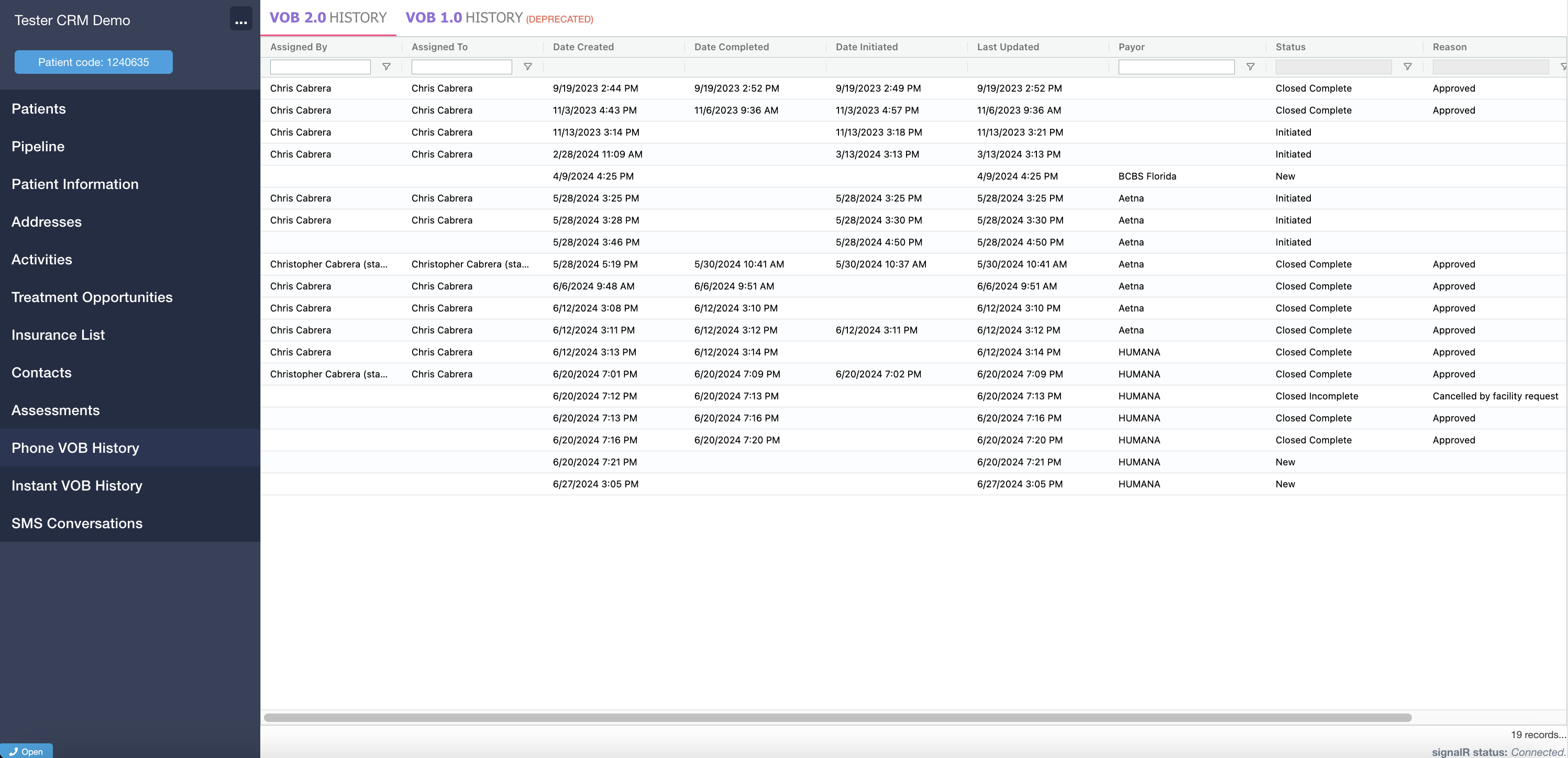Open Instant VOB History in sidebar

pyautogui.click(x=76, y=485)
